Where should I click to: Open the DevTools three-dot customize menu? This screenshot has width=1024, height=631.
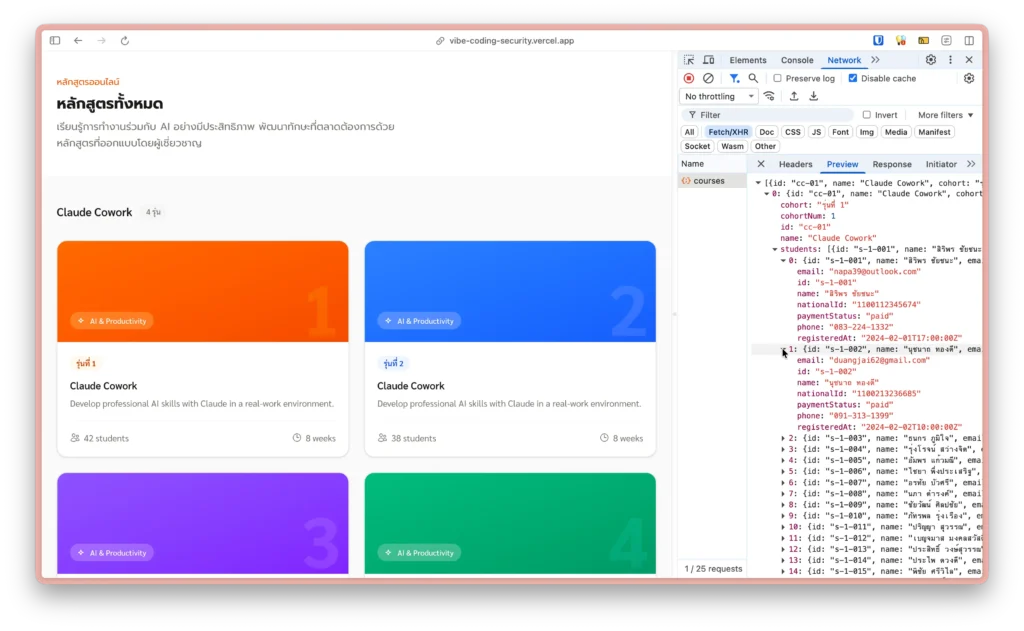[950, 60]
